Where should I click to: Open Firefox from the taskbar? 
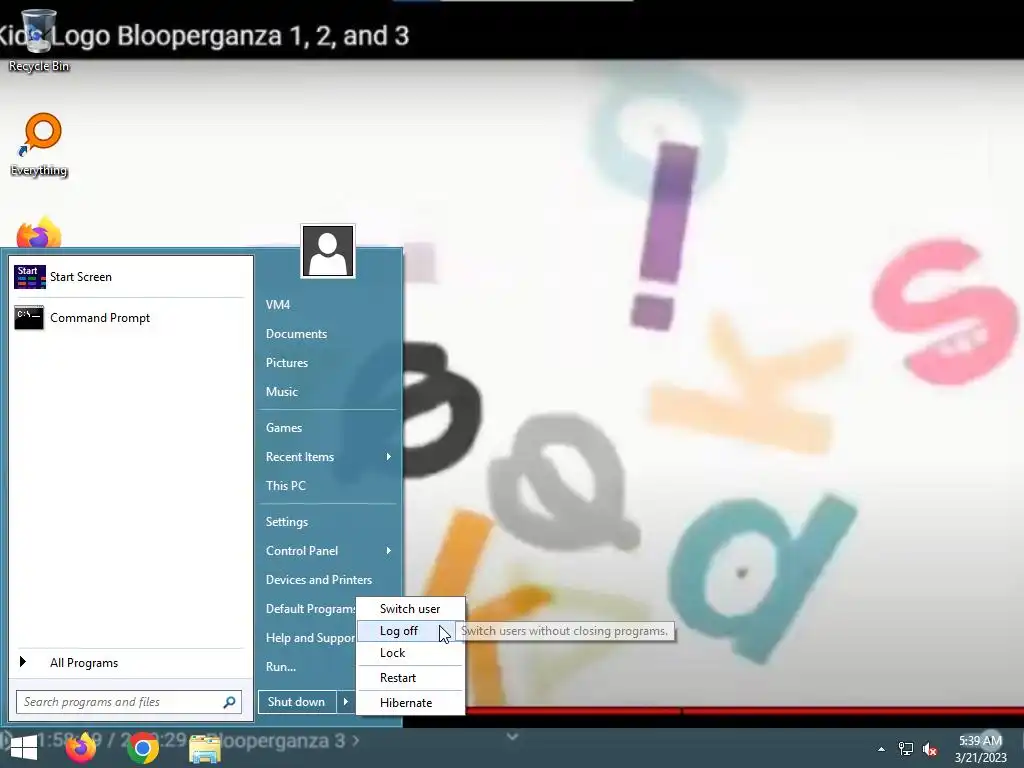[81, 748]
